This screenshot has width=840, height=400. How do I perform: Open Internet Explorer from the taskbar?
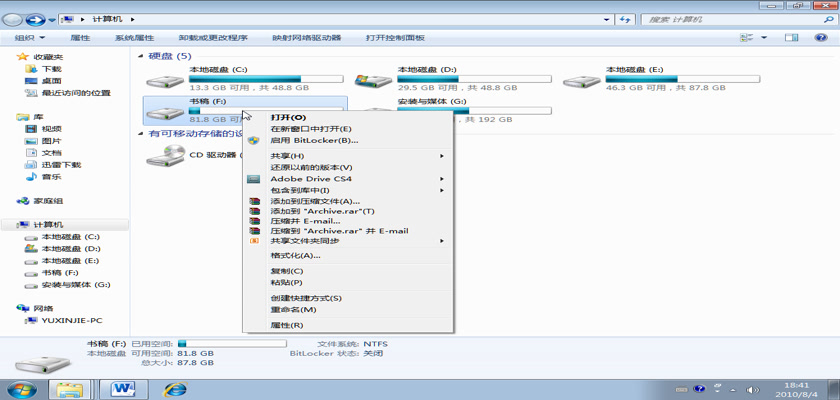tap(176, 388)
